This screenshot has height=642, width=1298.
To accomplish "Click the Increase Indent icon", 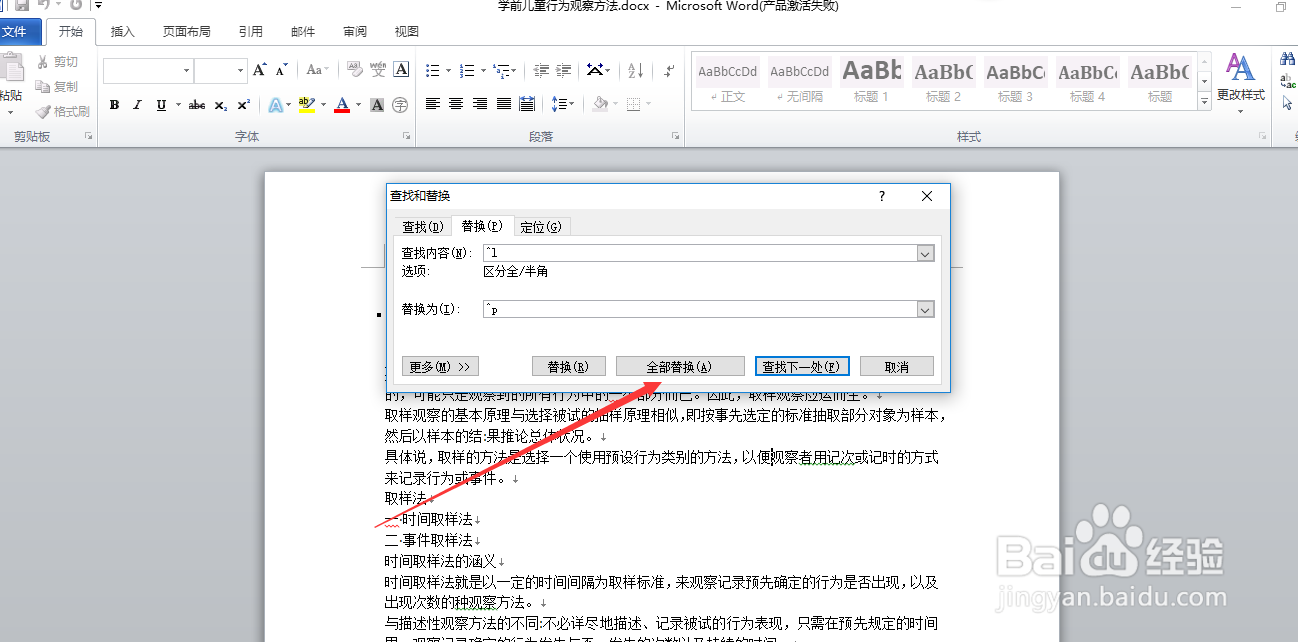I will (x=565, y=70).
